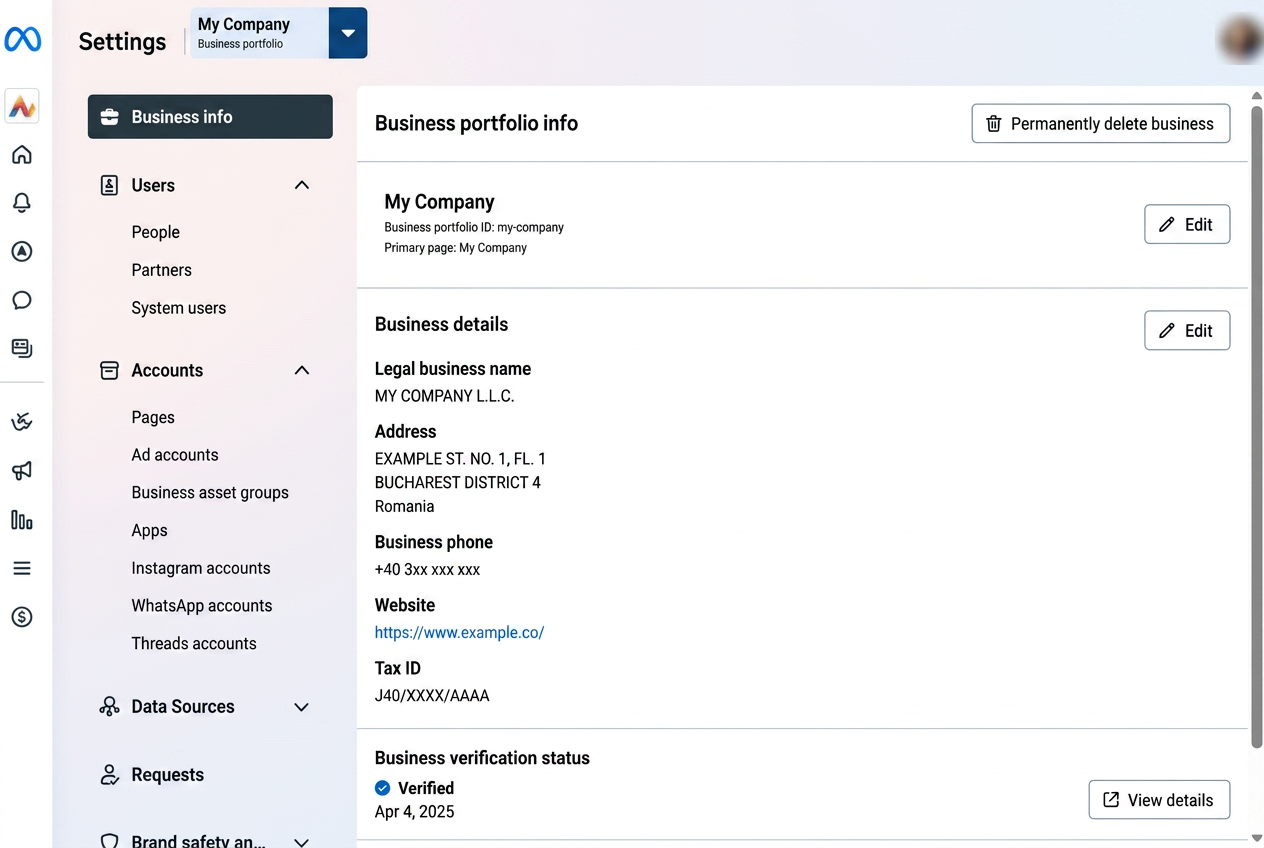This screenshot has width=1264, height=848.
Task: Click the megaphone ads icon
Action: (22, 471)
